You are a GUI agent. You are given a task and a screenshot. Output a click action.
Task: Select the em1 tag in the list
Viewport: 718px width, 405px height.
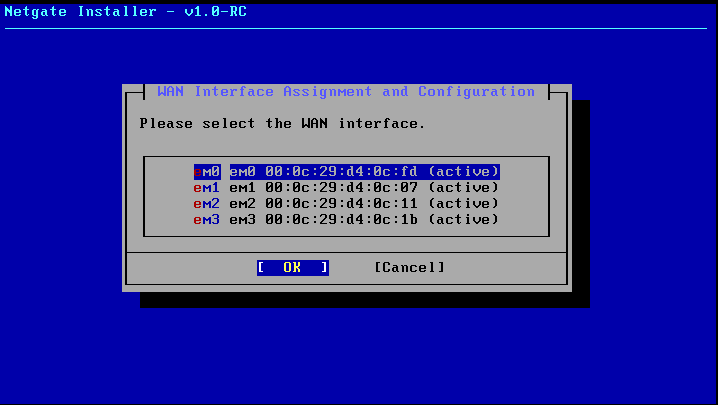click(207, 187)
